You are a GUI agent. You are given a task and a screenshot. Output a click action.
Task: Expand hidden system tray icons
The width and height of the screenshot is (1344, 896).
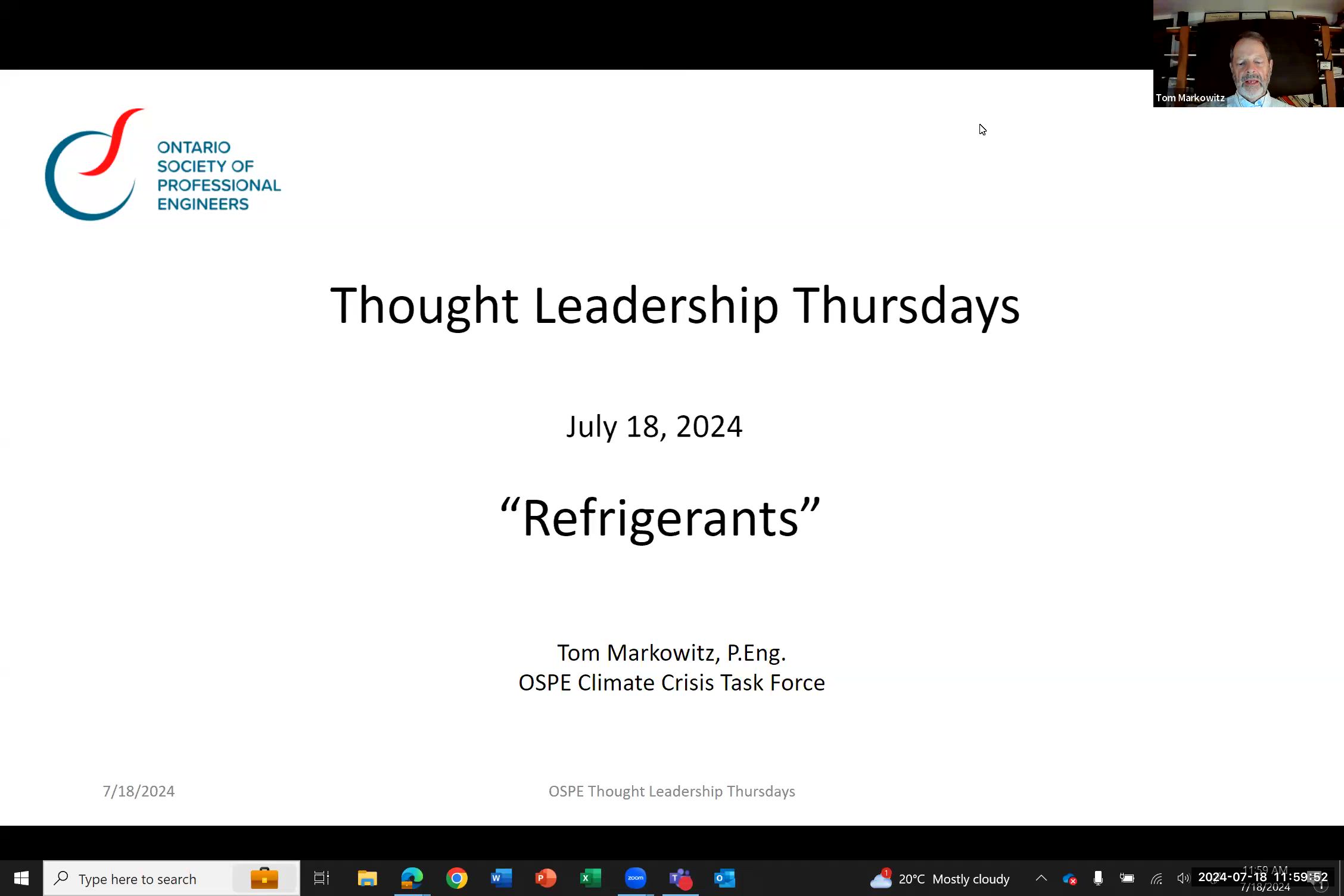[1041, 878]
